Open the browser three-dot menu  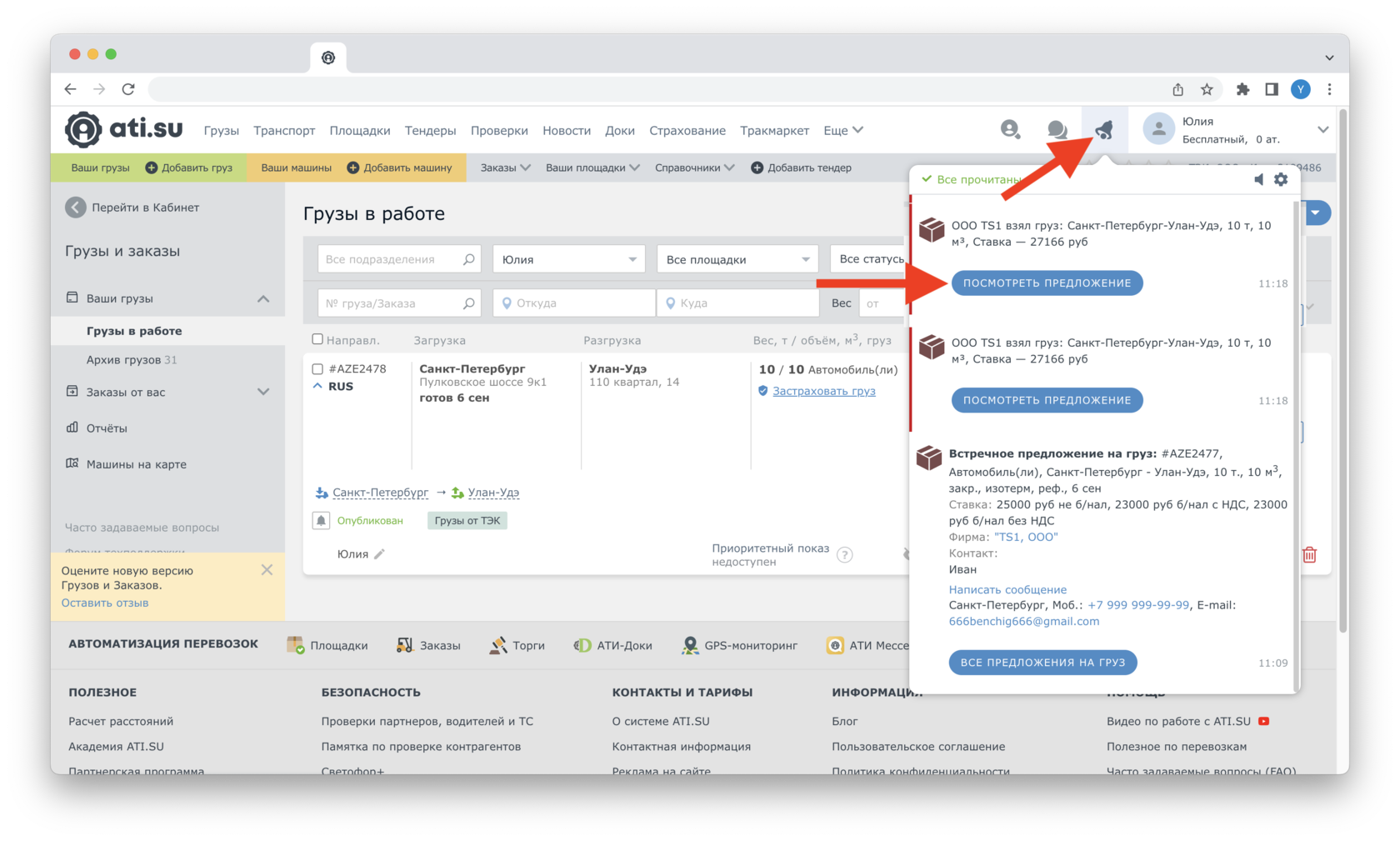[1329, 89]
